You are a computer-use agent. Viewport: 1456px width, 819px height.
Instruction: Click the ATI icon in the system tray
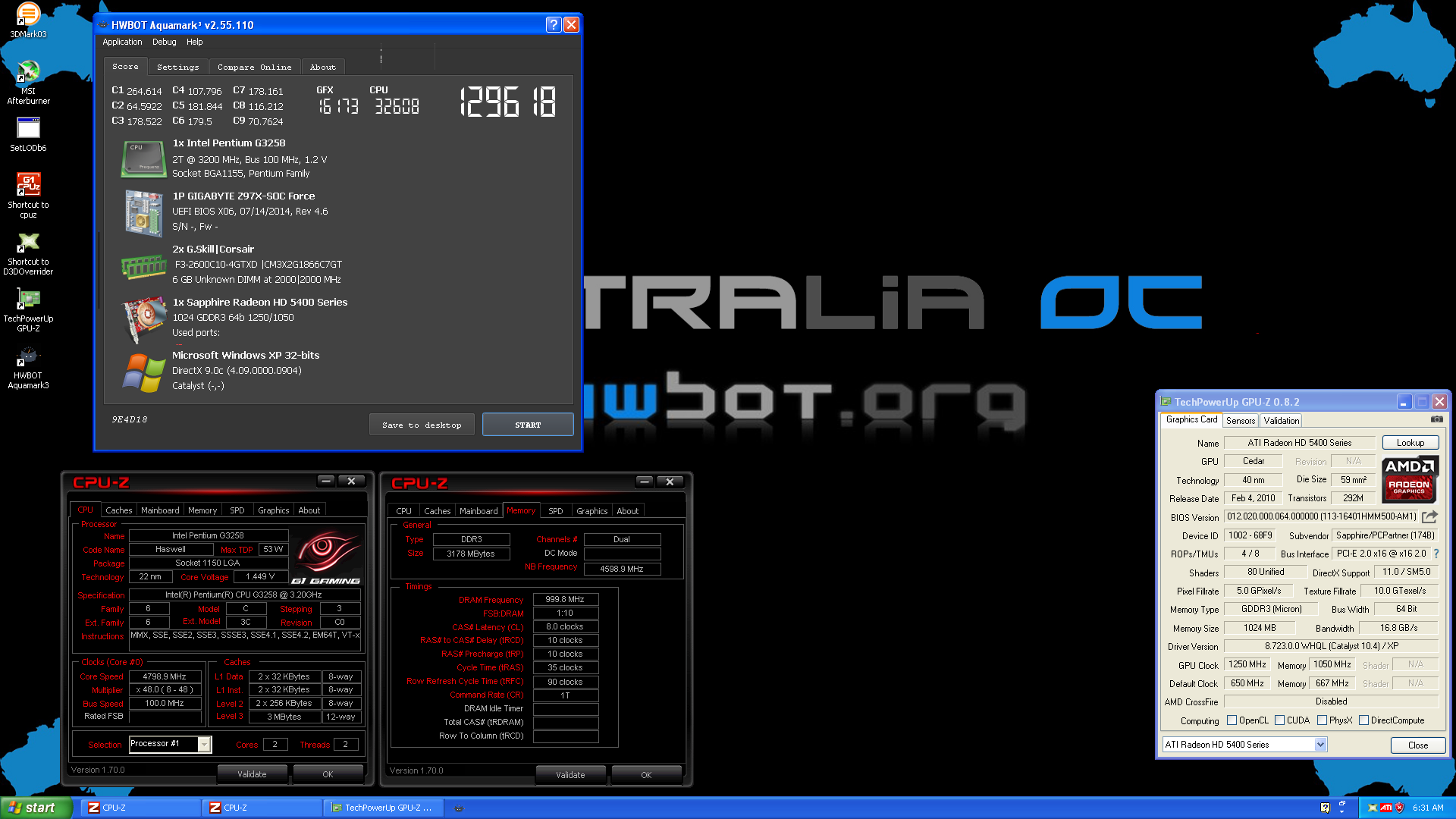(x=1385, y=808)
